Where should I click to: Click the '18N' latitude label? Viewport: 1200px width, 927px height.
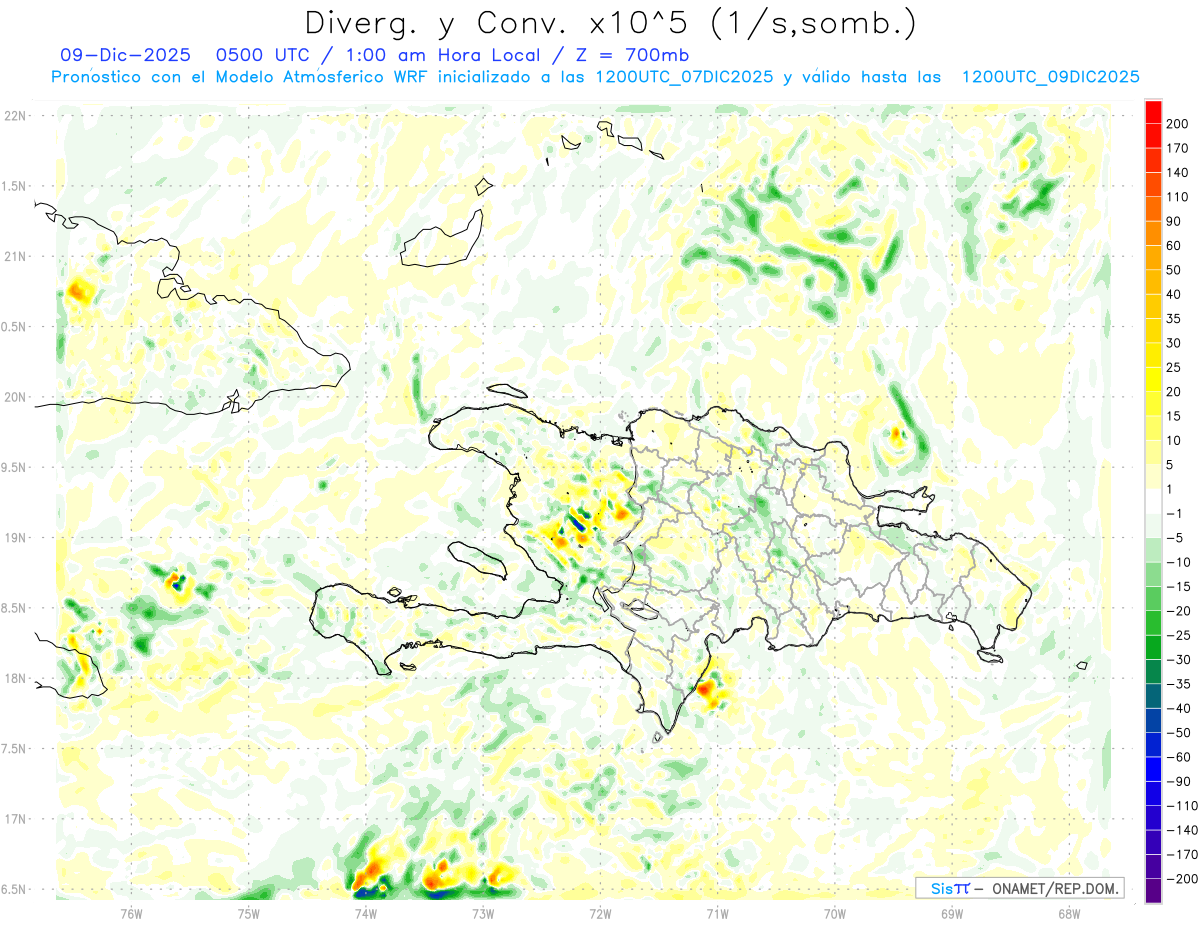click(15, 679)
